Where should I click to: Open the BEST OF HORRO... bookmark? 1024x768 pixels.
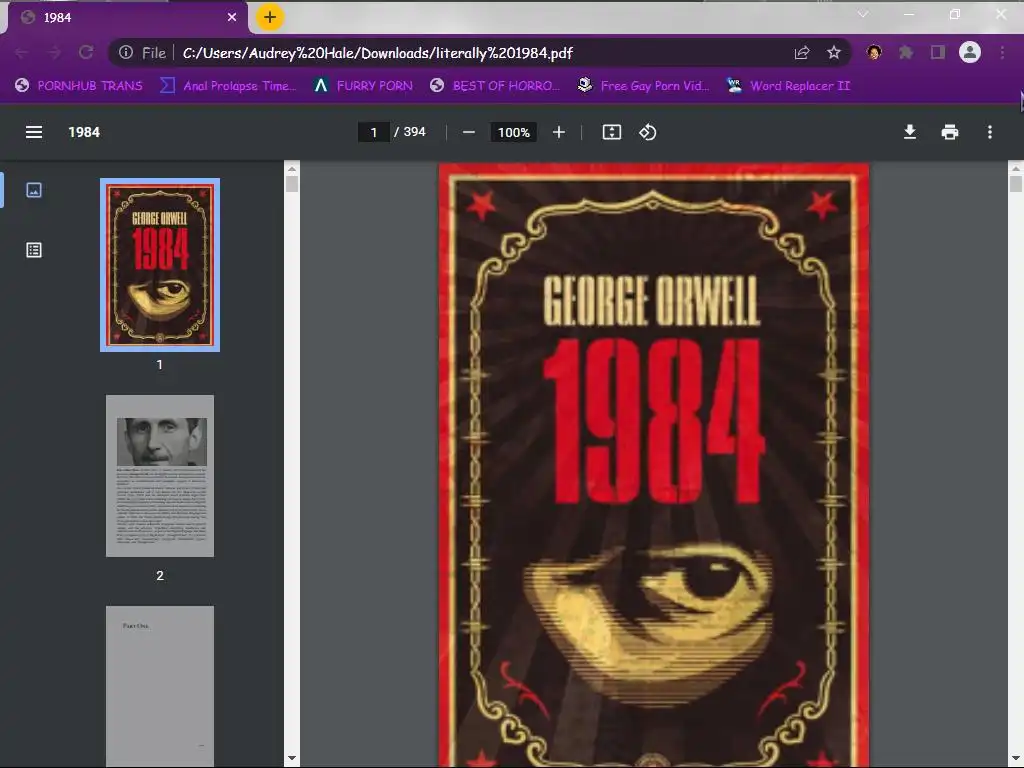[x=495, y=86]
